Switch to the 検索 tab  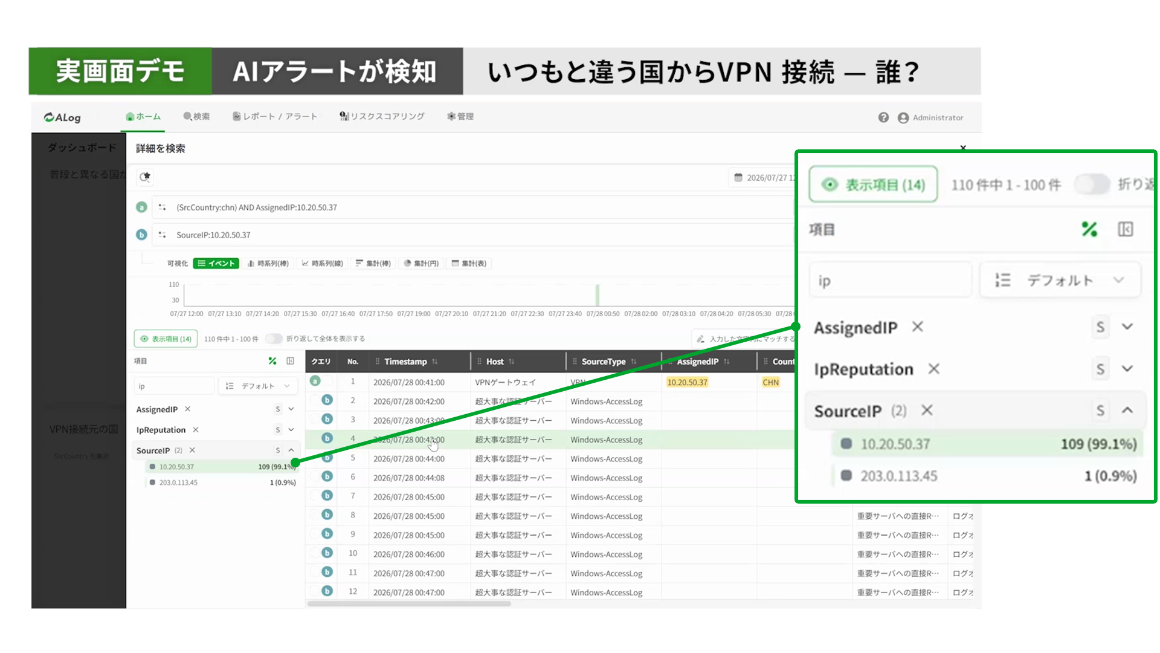(x=197, y=117)
